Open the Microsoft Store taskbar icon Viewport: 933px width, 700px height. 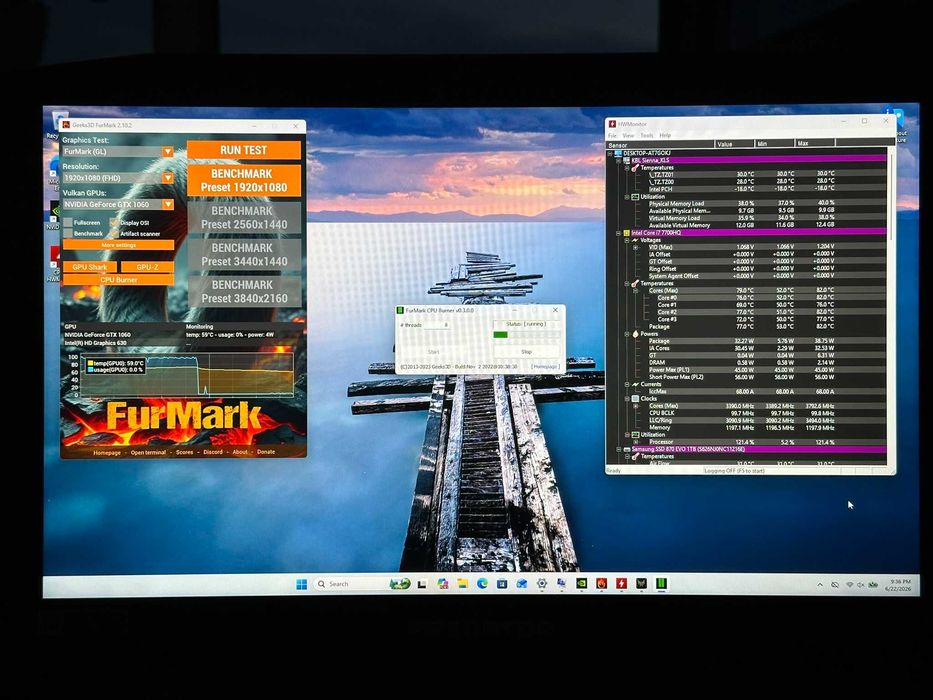[x=502, y=584]
